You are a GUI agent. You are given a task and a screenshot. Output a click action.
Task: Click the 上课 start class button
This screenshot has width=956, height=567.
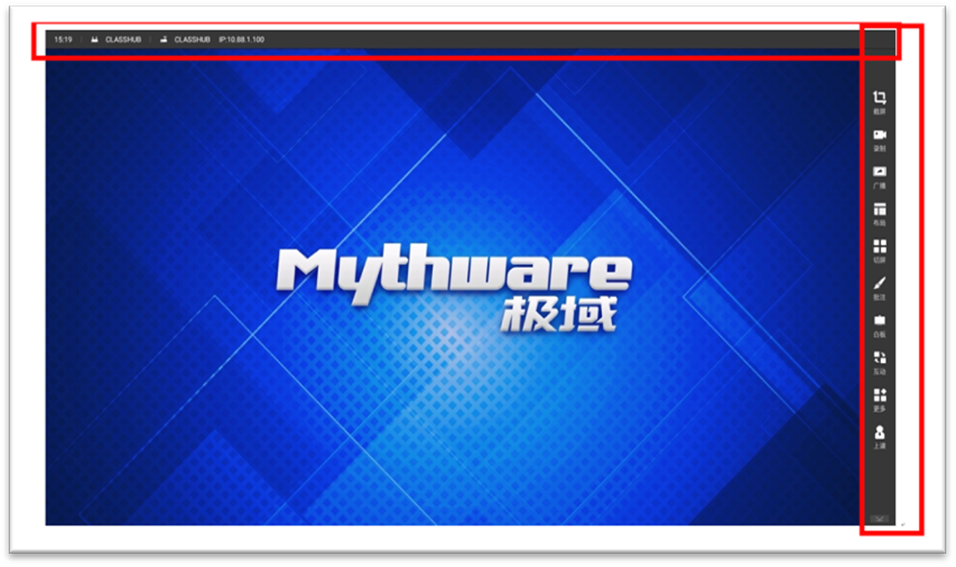(880, 435)
